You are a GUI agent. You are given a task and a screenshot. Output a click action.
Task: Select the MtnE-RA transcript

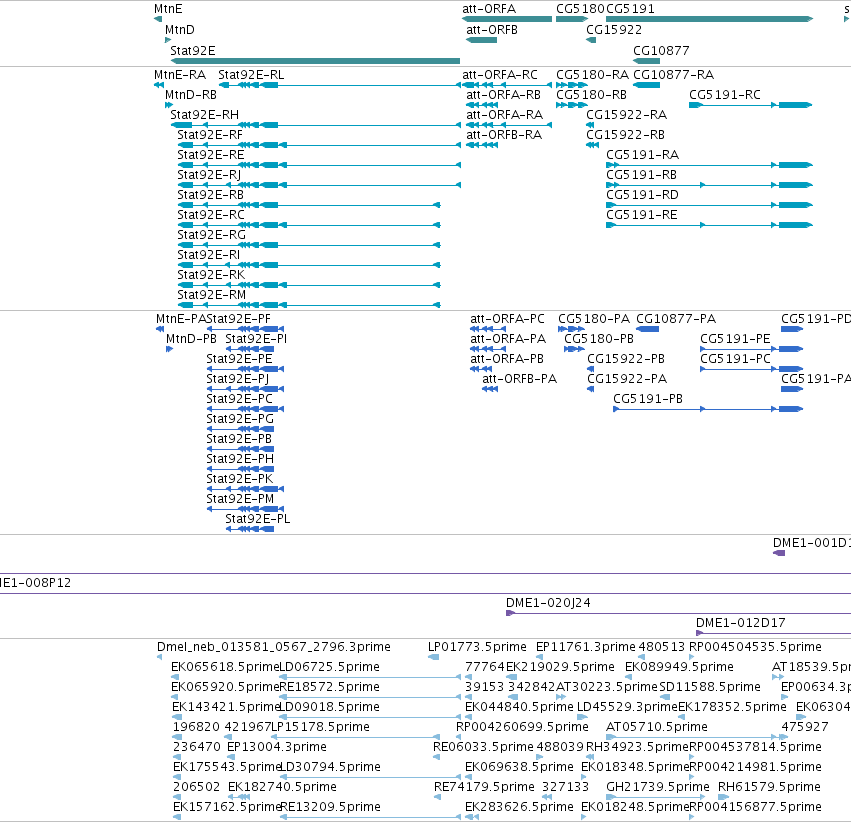click(159, 85)
